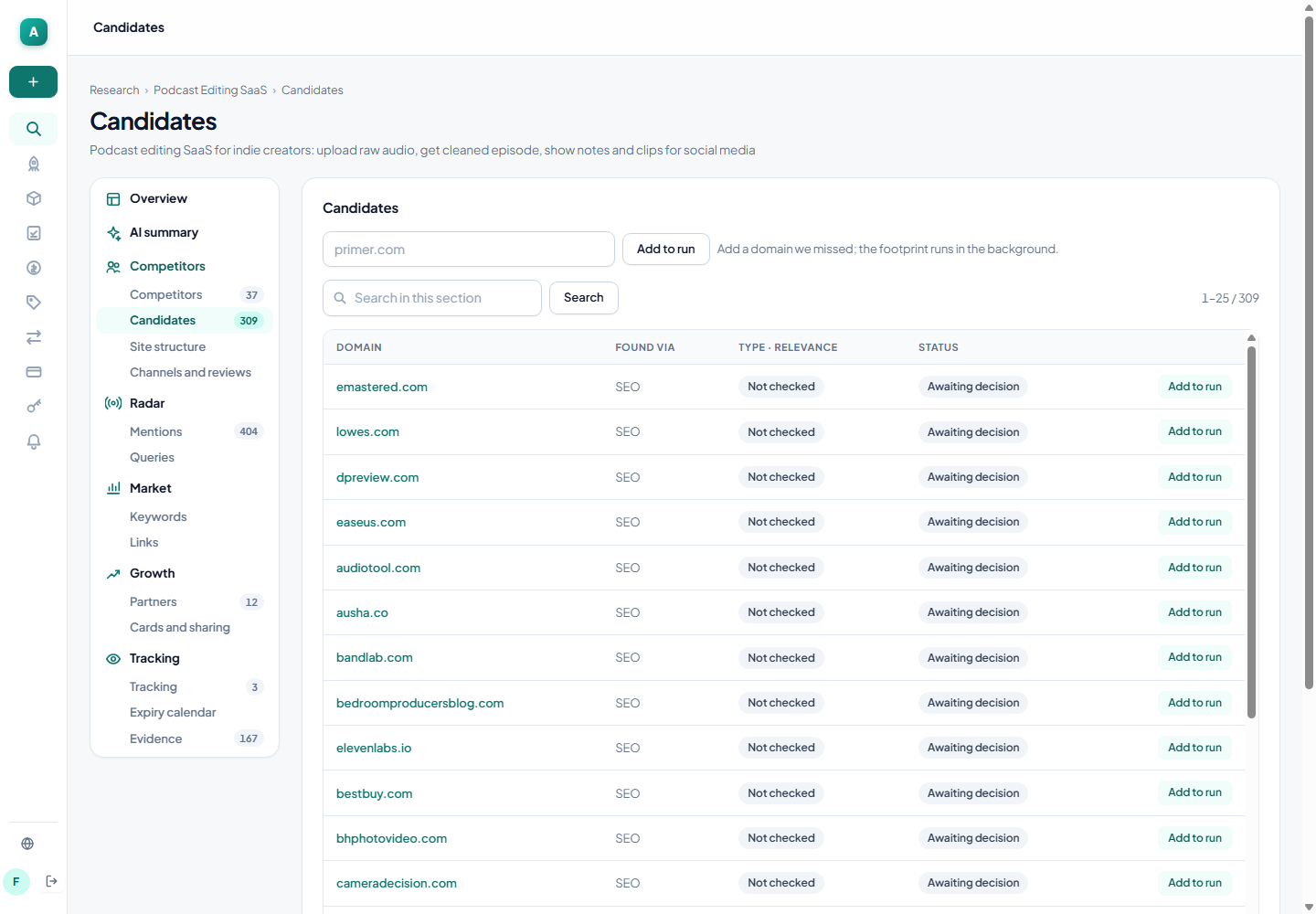The image size is (1316, 914).
Task: Open the lowes.com domain link
Action: [x=367, y=432]
